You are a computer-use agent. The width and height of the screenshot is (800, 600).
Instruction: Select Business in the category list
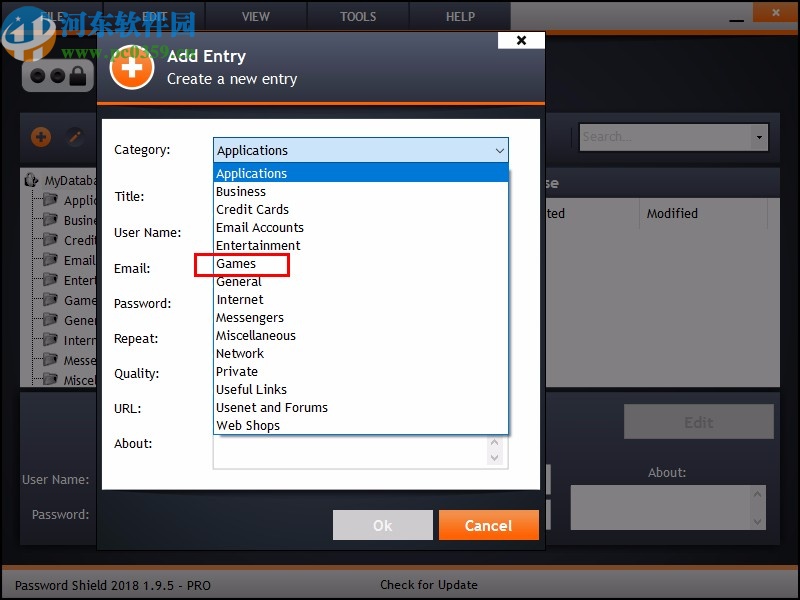(361, 191)
